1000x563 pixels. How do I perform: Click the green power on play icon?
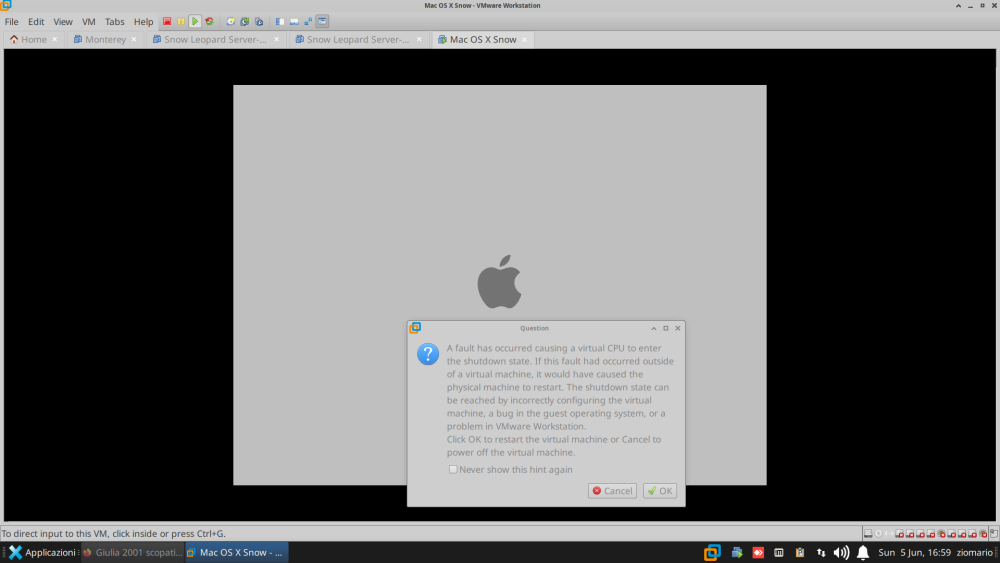(x=195, y=21)
